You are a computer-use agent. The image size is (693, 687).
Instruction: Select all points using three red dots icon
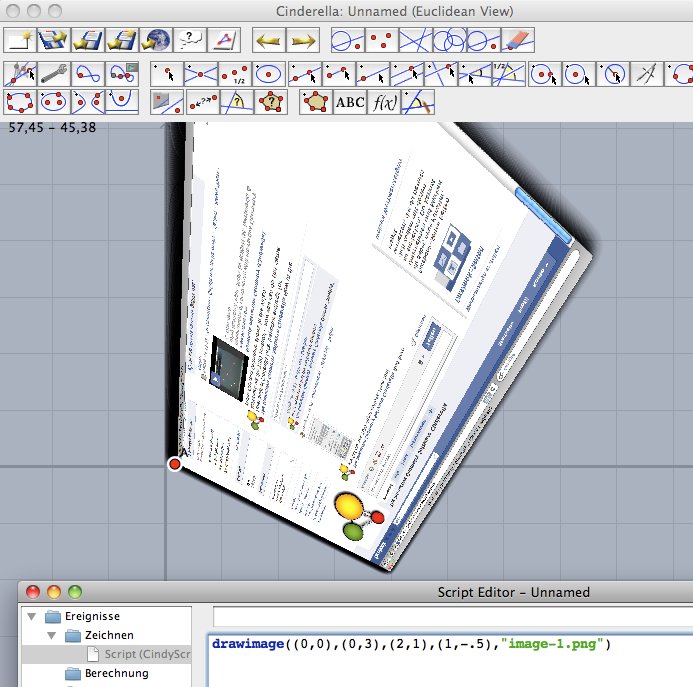tap(382, 40)
